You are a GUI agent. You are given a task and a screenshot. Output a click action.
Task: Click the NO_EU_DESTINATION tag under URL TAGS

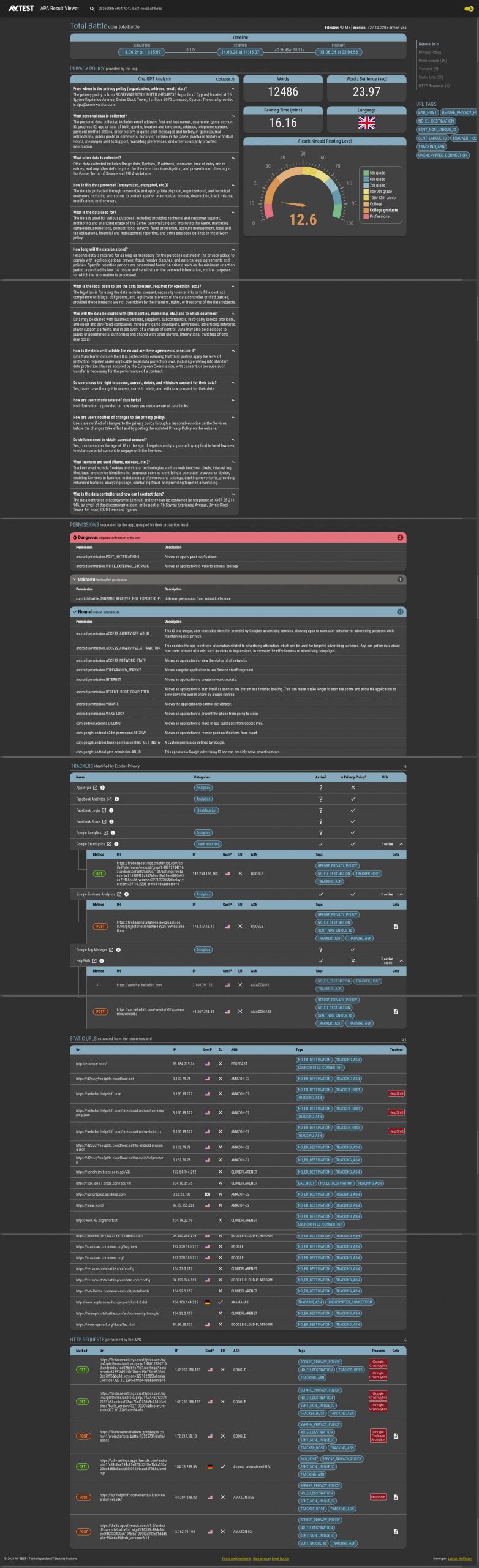(436, 121)
